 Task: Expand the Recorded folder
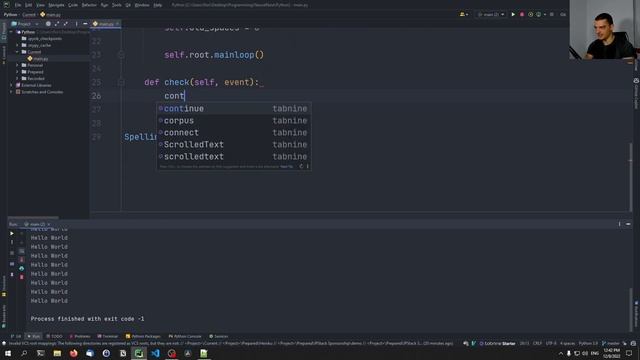pos(18,78)
